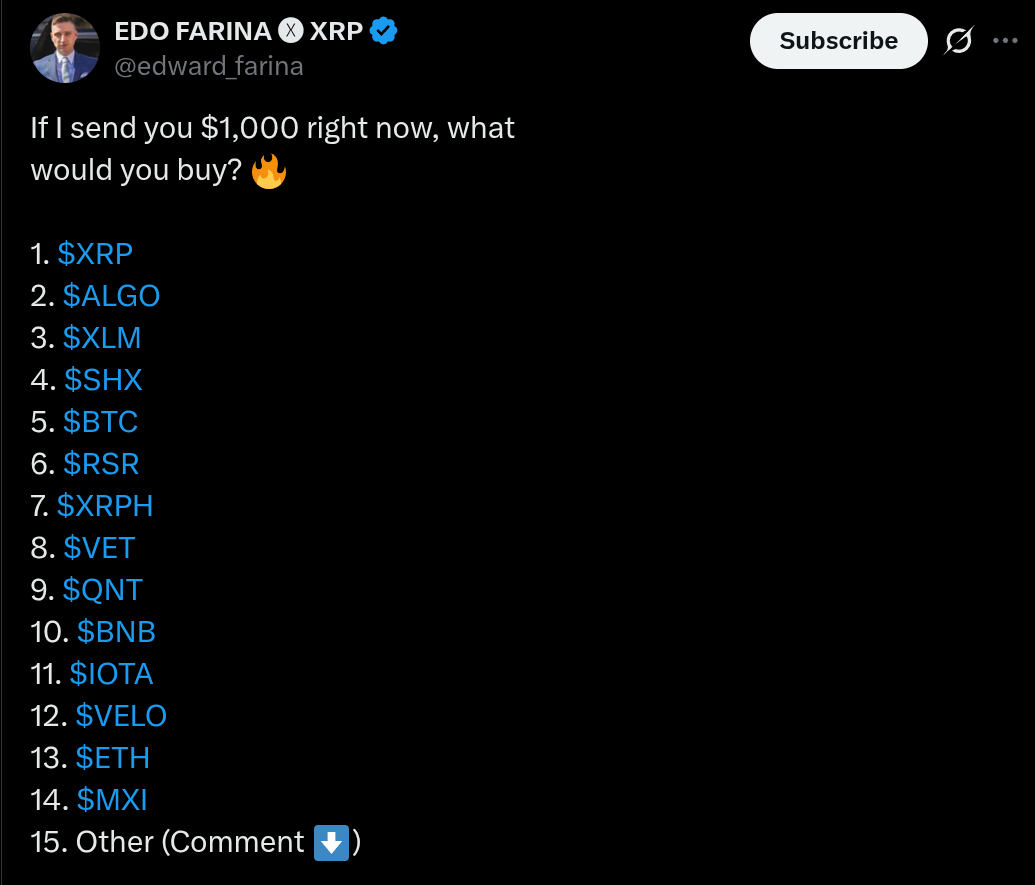The height and width of the screenshot is (885, 1035).
Task: Click the $XLM cashtag link
Action: click(x=102, y=338)
